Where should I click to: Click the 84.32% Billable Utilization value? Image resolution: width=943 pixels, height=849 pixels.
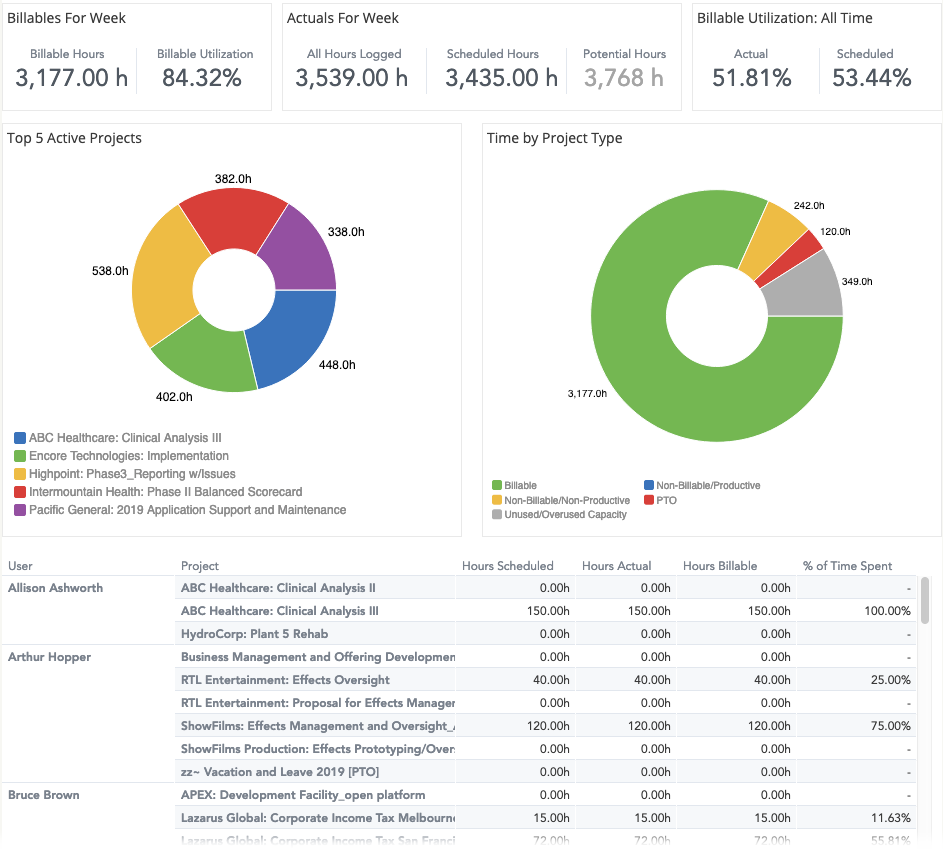202,78
